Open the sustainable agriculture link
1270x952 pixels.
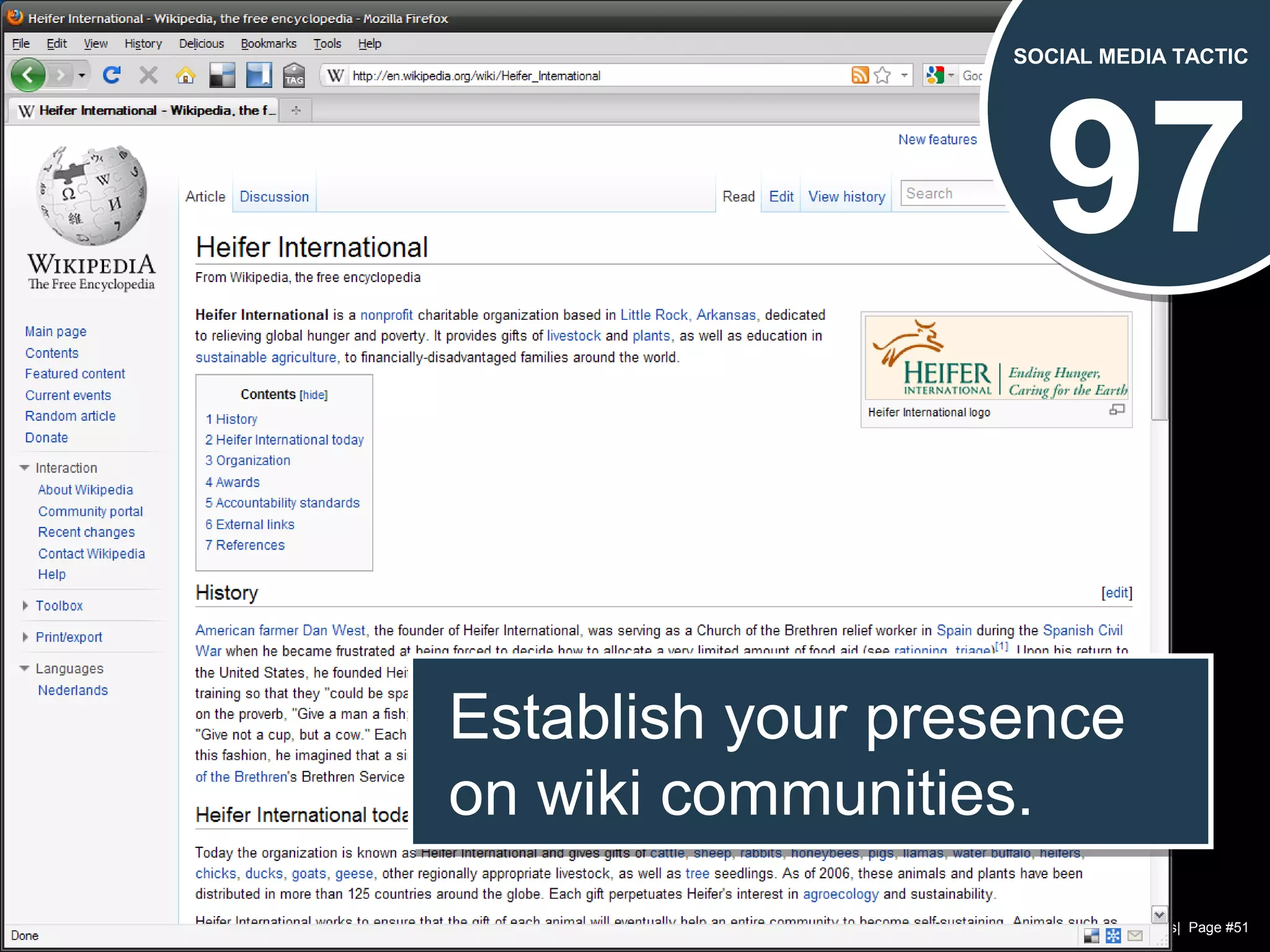(x=267, y=358)
